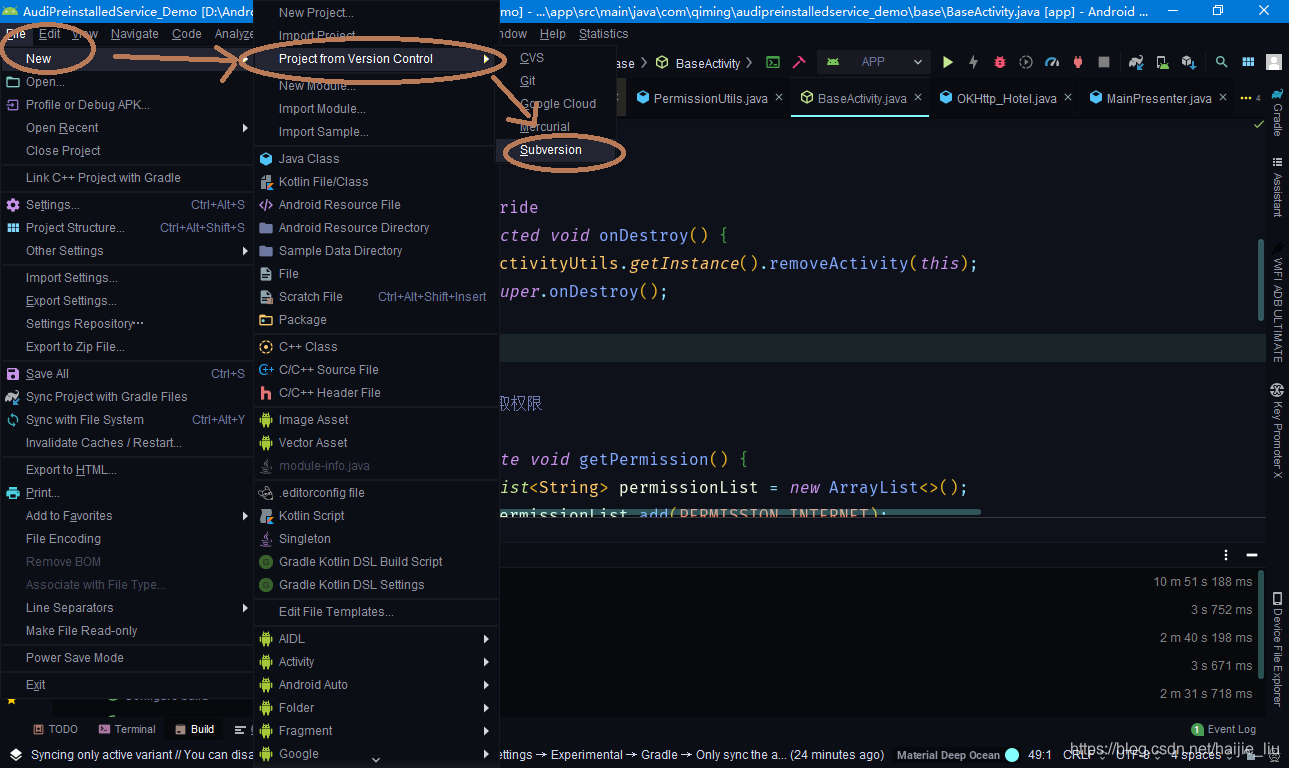This screenshot has width=1289, height=768.
Task: Select Google Cloud in version control submenu
Action: tap(556, 104)
